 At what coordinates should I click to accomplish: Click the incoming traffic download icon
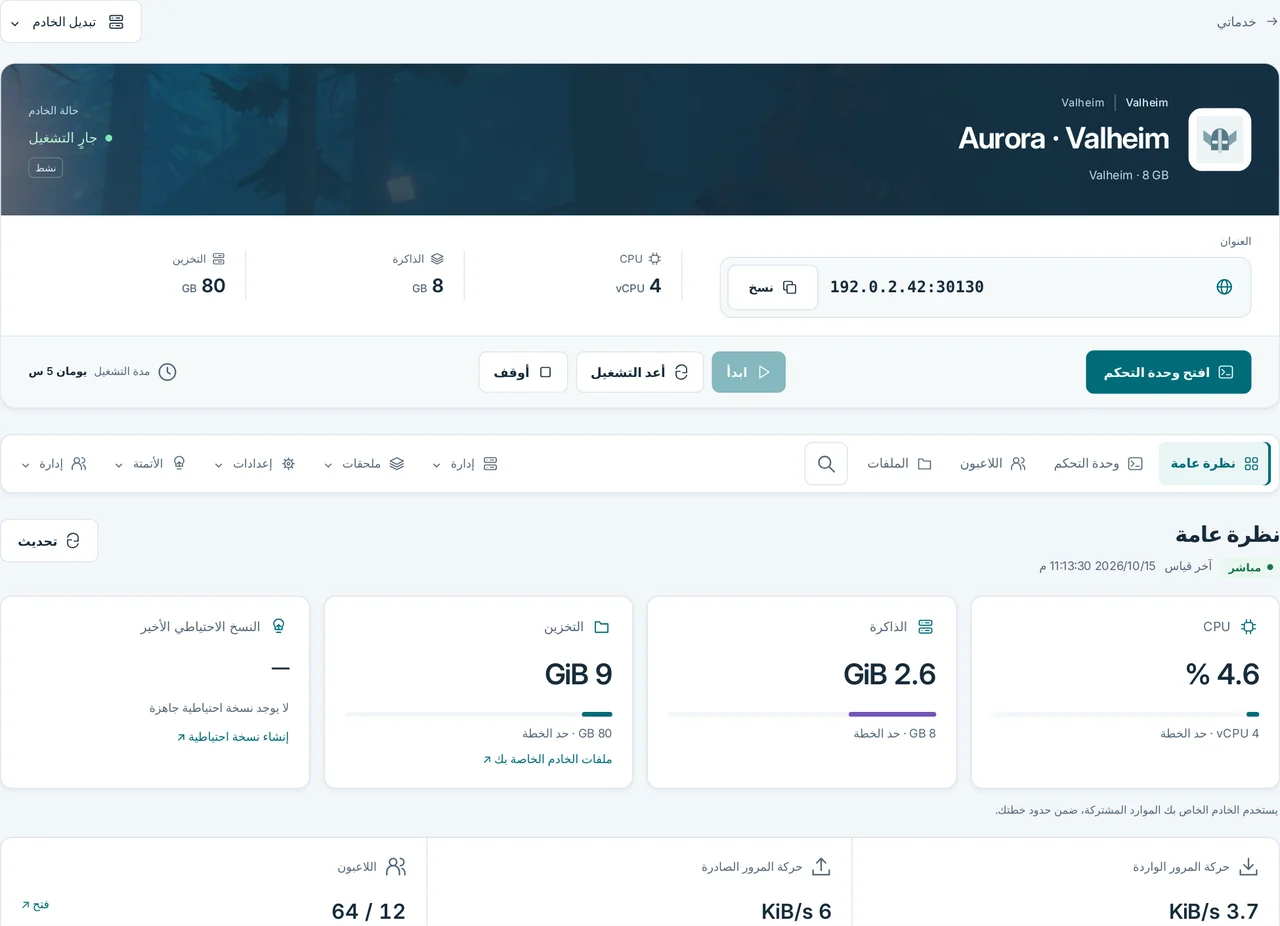(x=1248, y=867)
